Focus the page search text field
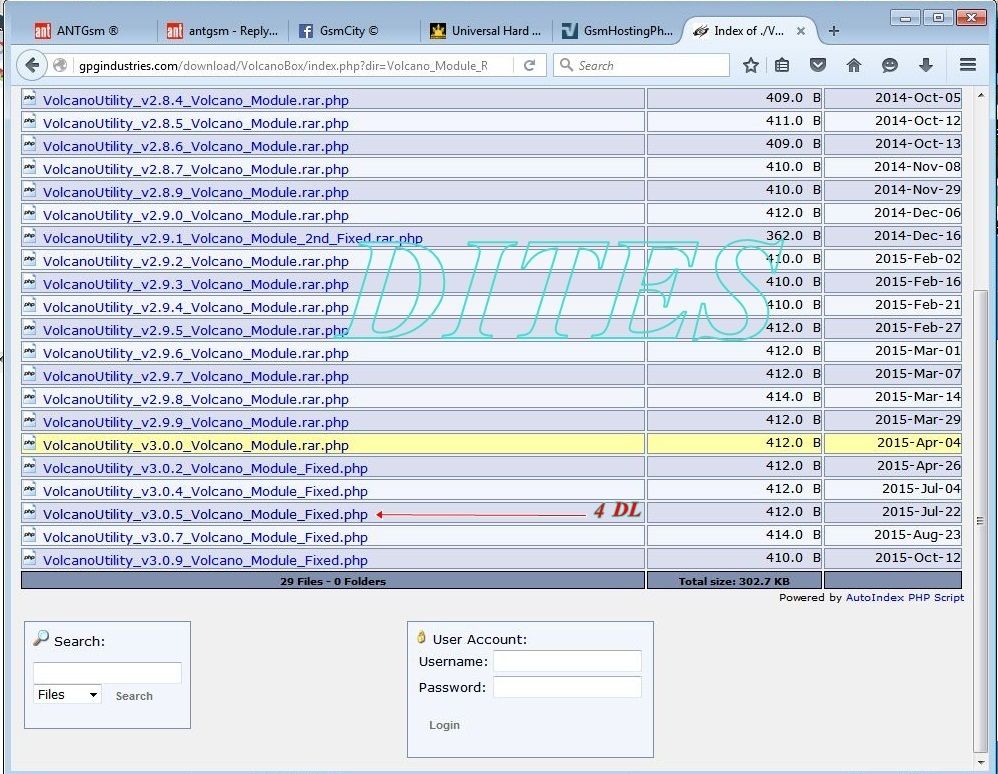The width and height of the screenshot is (998, 774). coord(107,673)
